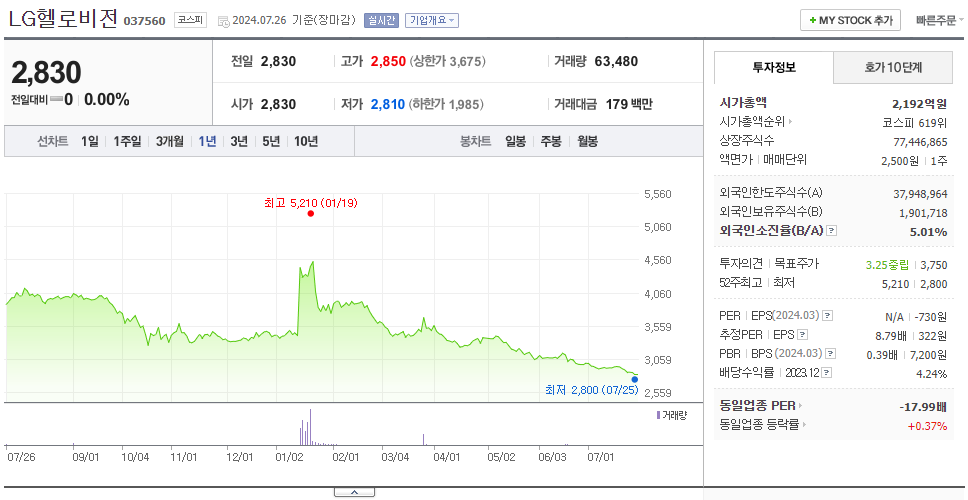Select the 1주일 line chart period
This screenshot has width=968, height=500.
coord(127,141)
